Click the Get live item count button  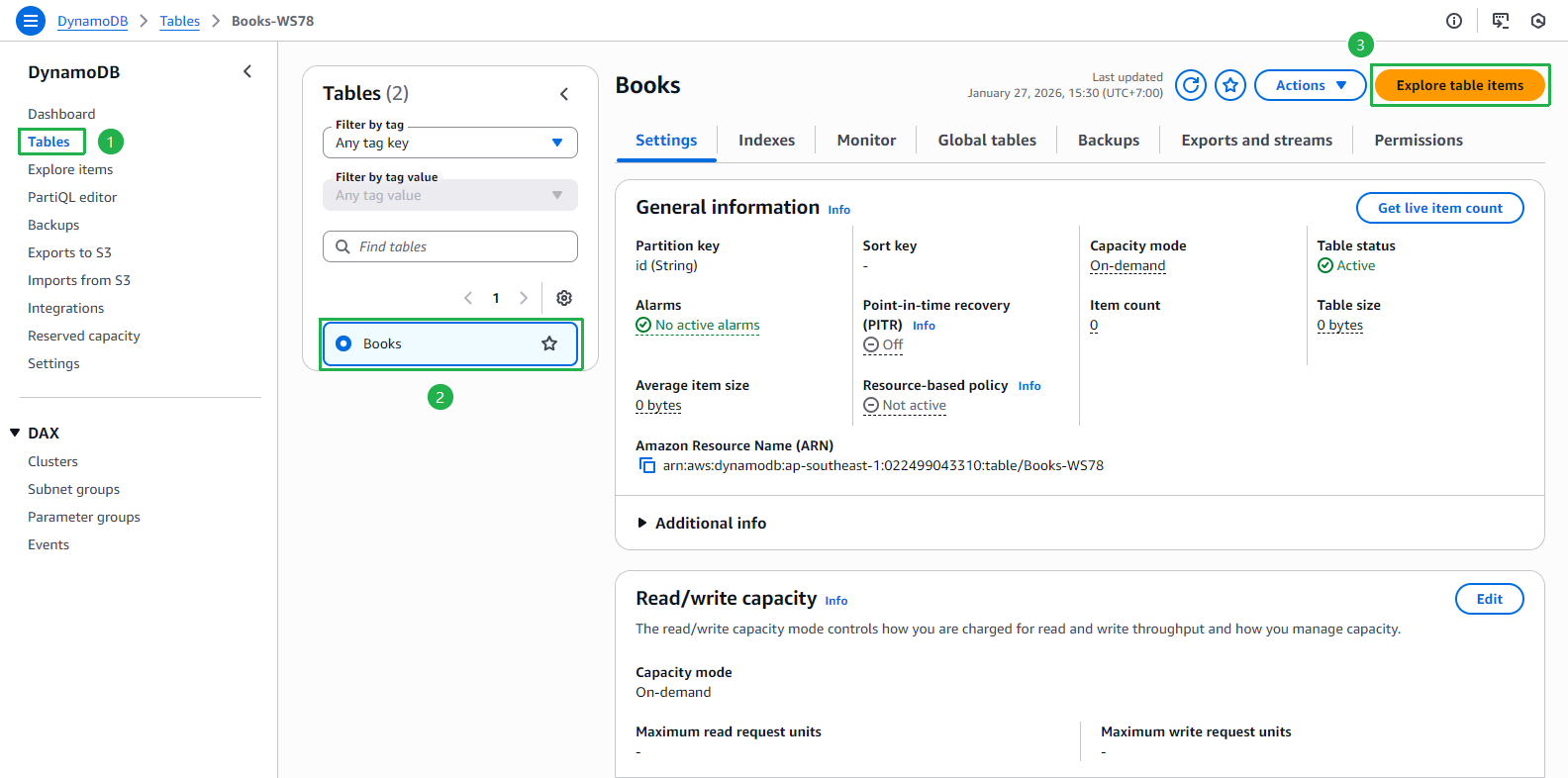coord(1439,208)
